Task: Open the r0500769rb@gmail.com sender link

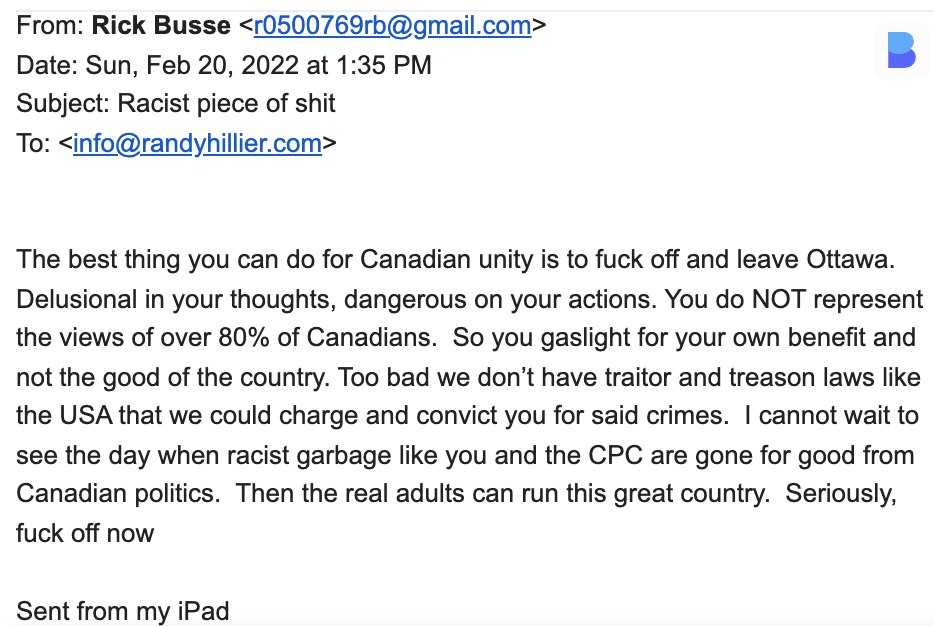Action: (x=392, y=26)
